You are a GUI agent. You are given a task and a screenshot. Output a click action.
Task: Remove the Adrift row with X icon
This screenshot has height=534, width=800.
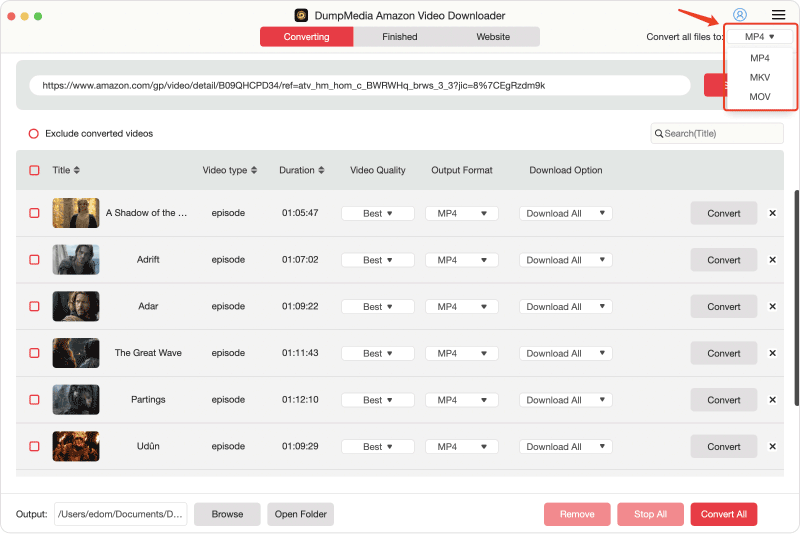(x=772, y=260)
